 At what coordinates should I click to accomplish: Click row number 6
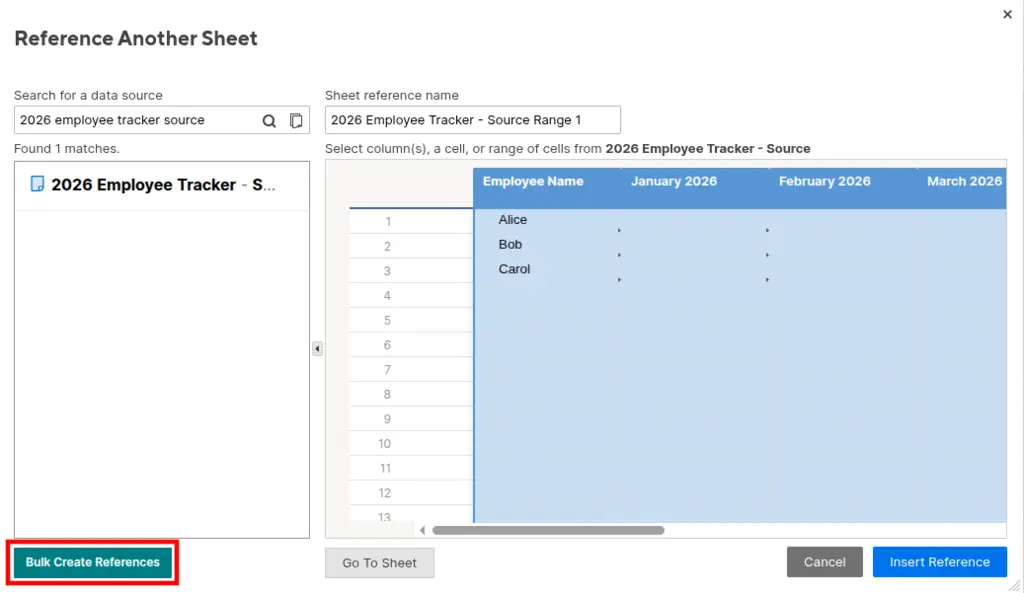pyautogui.click(x=411, y=345)
